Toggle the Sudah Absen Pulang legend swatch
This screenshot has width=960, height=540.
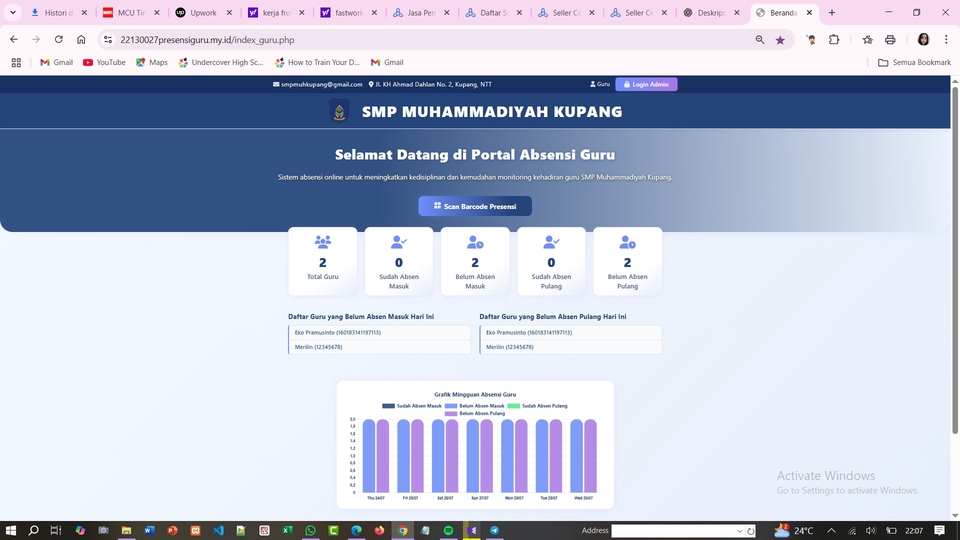point(513,406)
